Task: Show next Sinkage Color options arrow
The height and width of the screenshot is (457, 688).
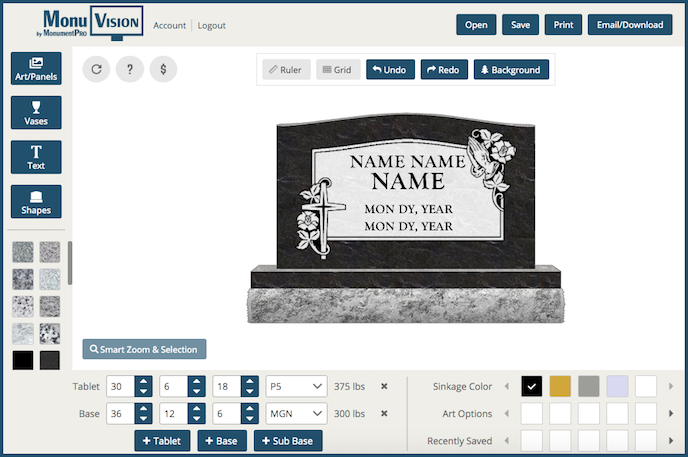Action: click(x=671, y=386)
